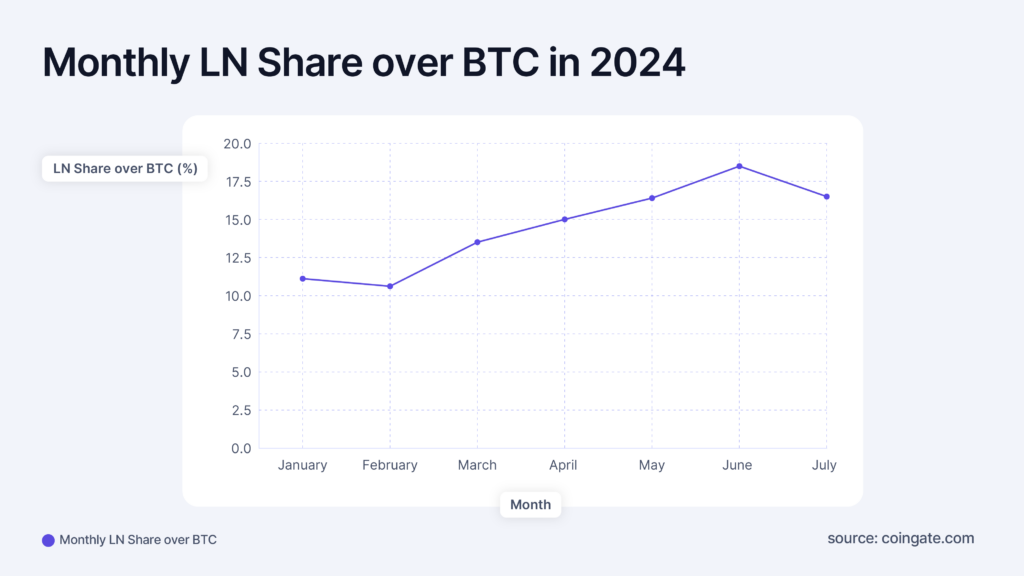Click the June peak data point
The width and height of the screenshot is (1024, 576).
point(739,167)
